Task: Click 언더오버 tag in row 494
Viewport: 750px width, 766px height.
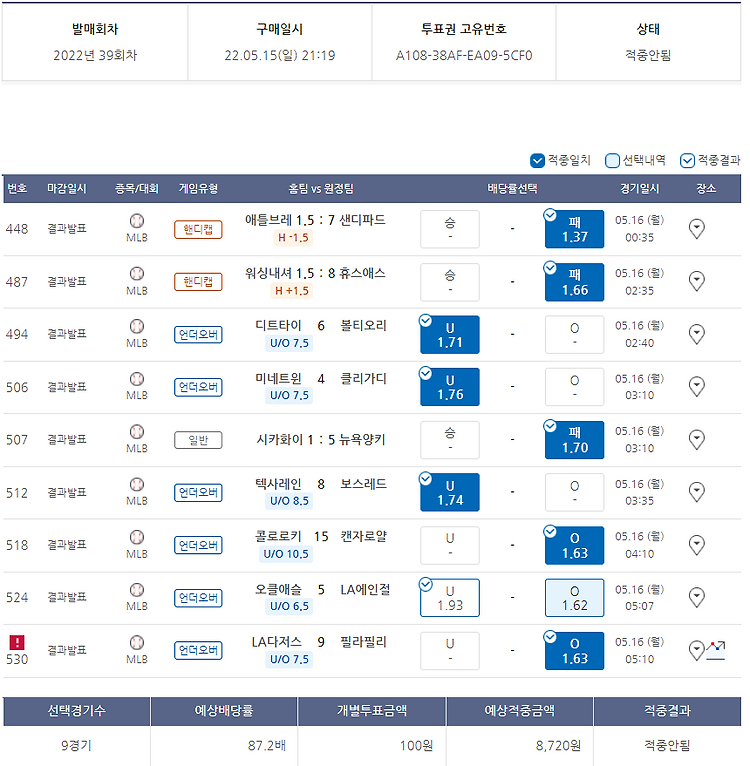Action: point(198,335)
